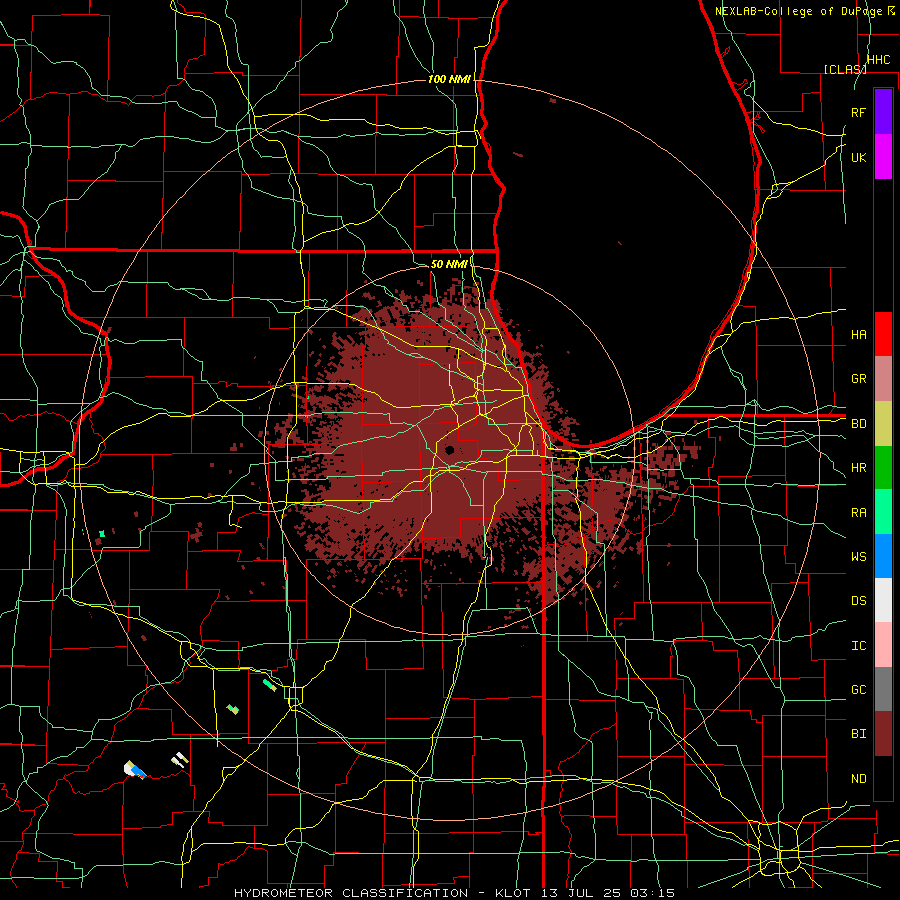Click the 100 NMI range ring label
Image resolution: width=900 pixels, height=900 pixels.
click(449, 79)
